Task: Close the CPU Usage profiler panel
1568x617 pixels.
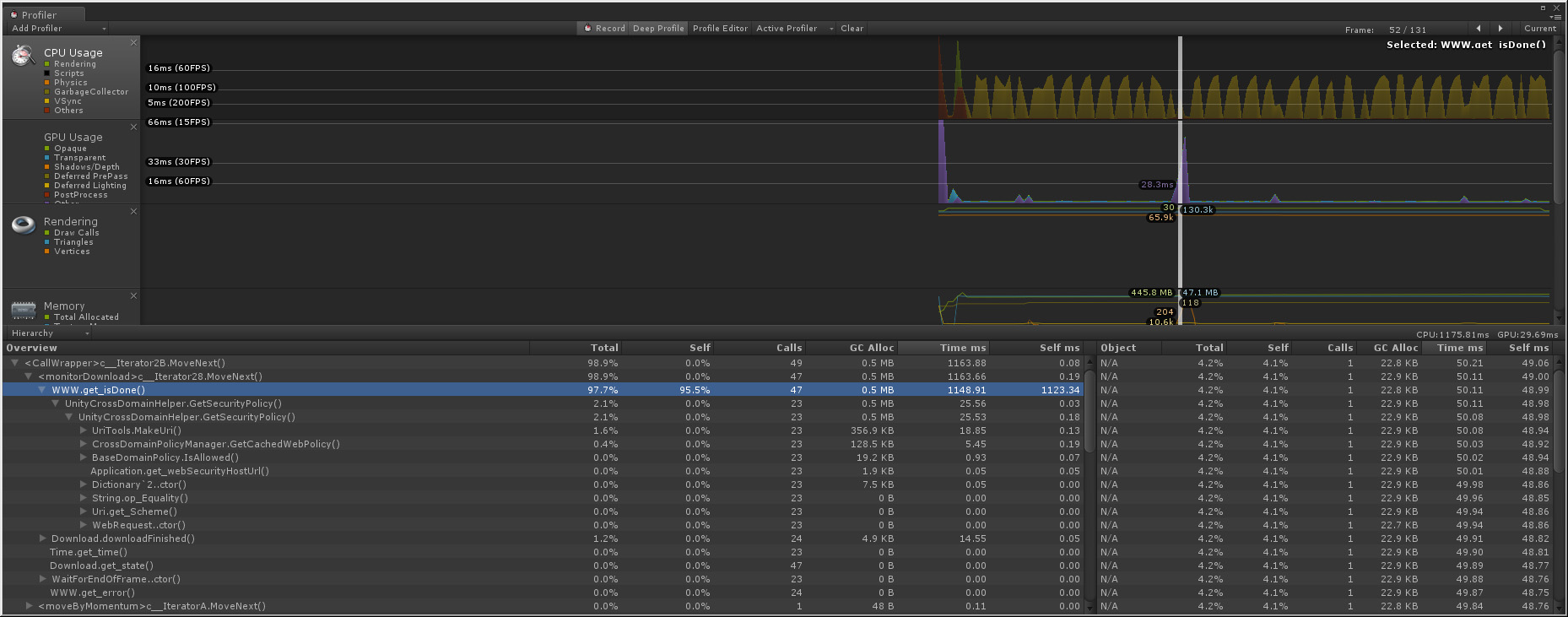Action: coord(133,42)
